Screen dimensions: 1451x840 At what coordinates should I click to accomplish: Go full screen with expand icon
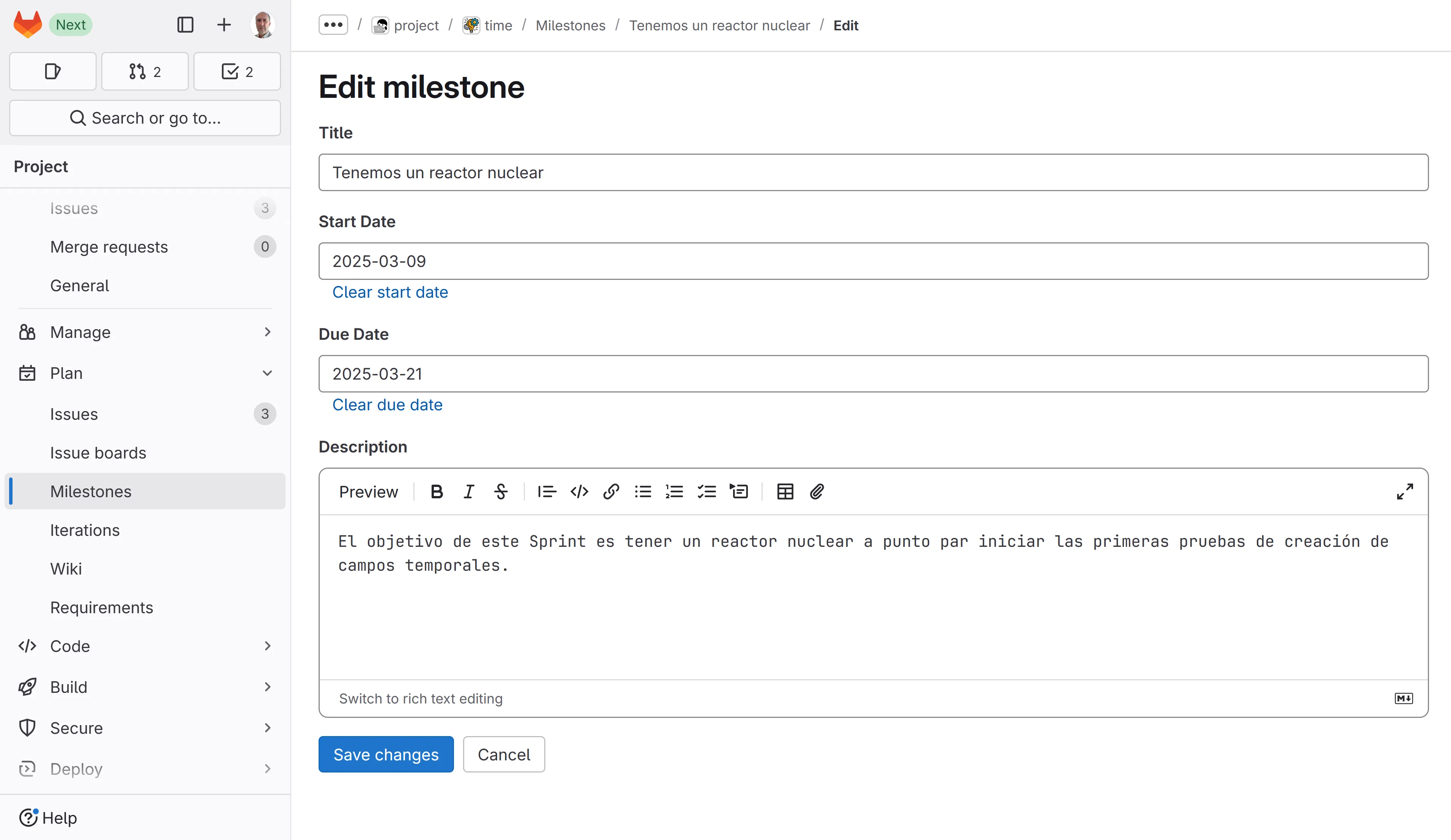click(x=1404, y=492)
